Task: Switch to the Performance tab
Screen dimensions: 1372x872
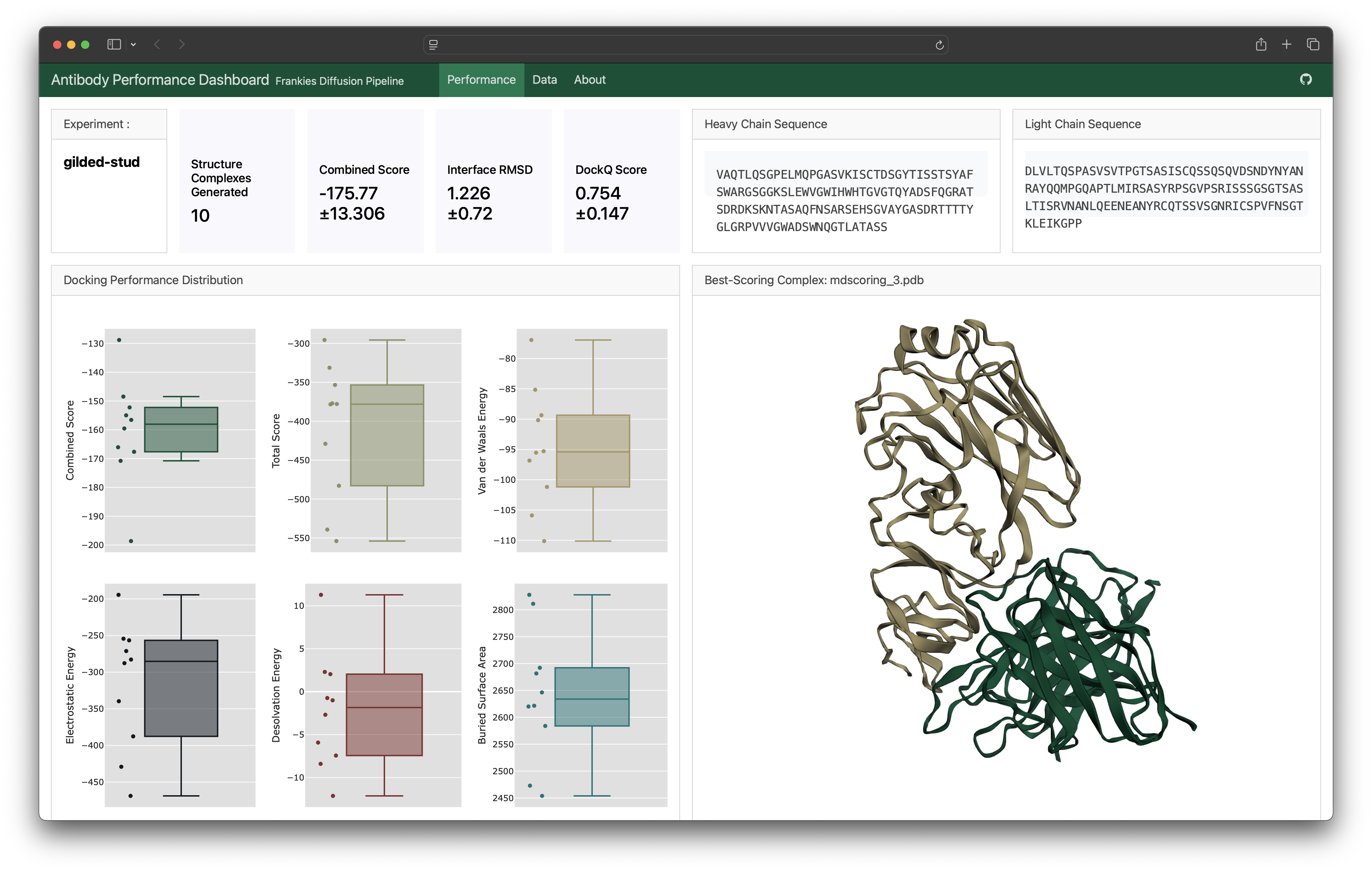Action: tap(481, 80)
